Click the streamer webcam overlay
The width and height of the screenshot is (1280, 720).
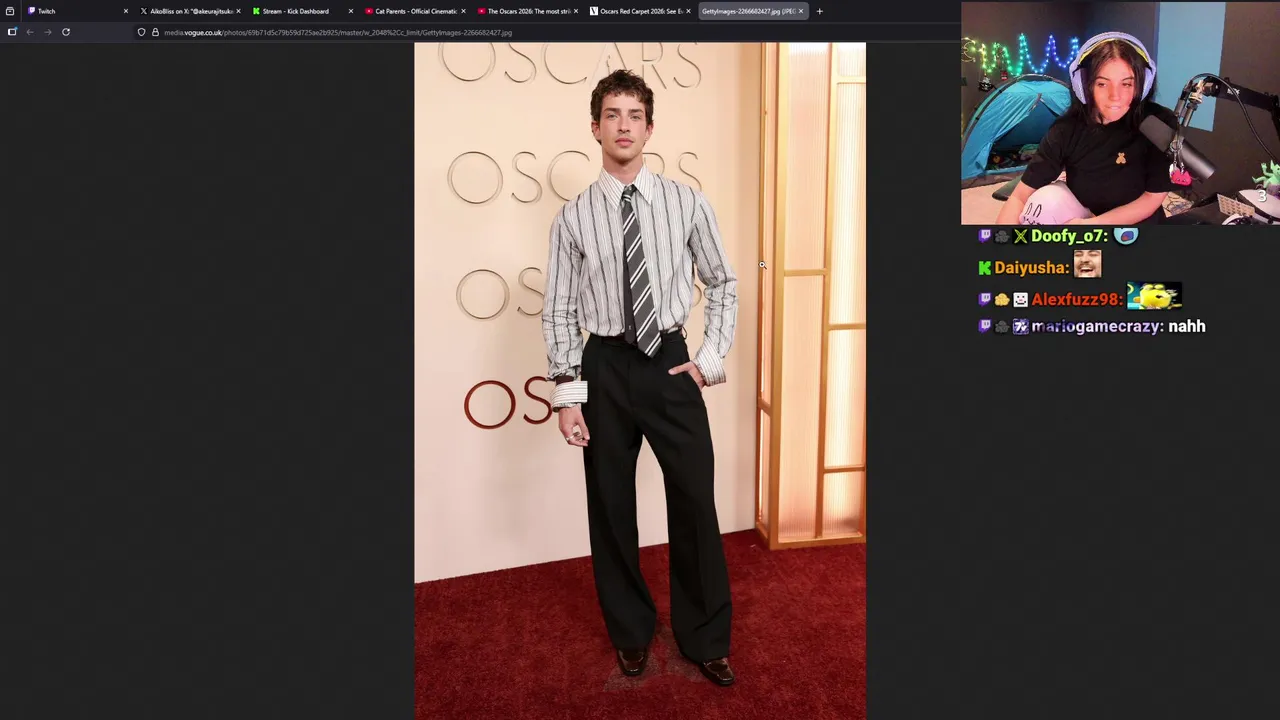[x=1120, y=113]
